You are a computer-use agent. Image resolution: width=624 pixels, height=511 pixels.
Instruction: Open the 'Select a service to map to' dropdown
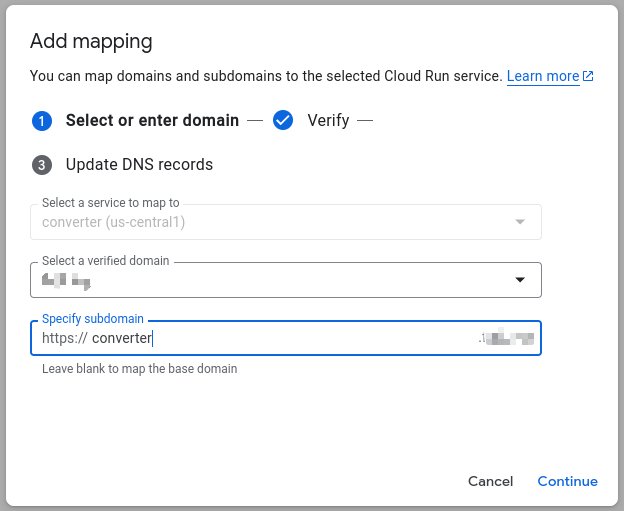[270, 222]
